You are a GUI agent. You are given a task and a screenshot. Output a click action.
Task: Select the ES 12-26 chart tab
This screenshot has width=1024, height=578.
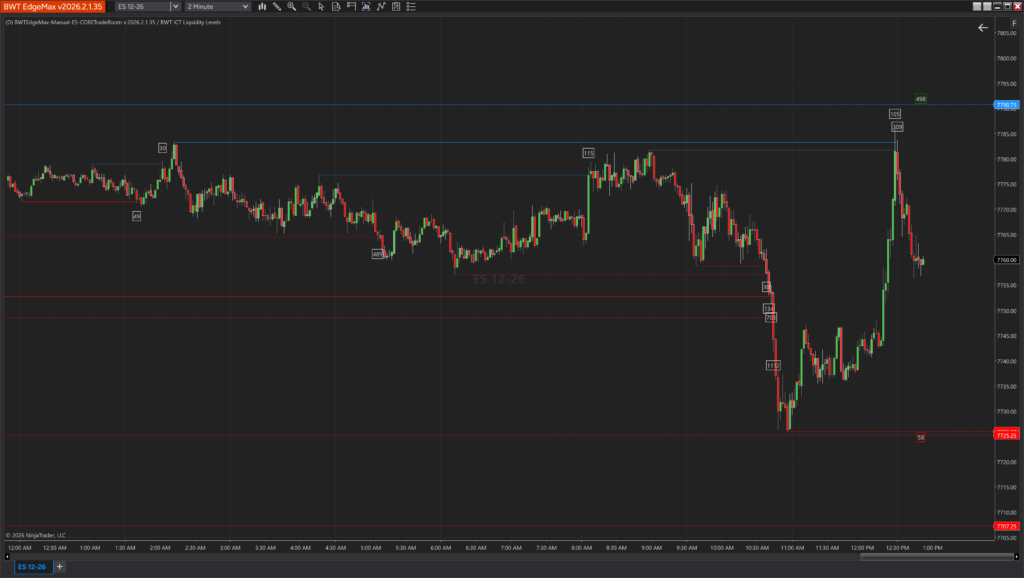click(x=33, y=567)
